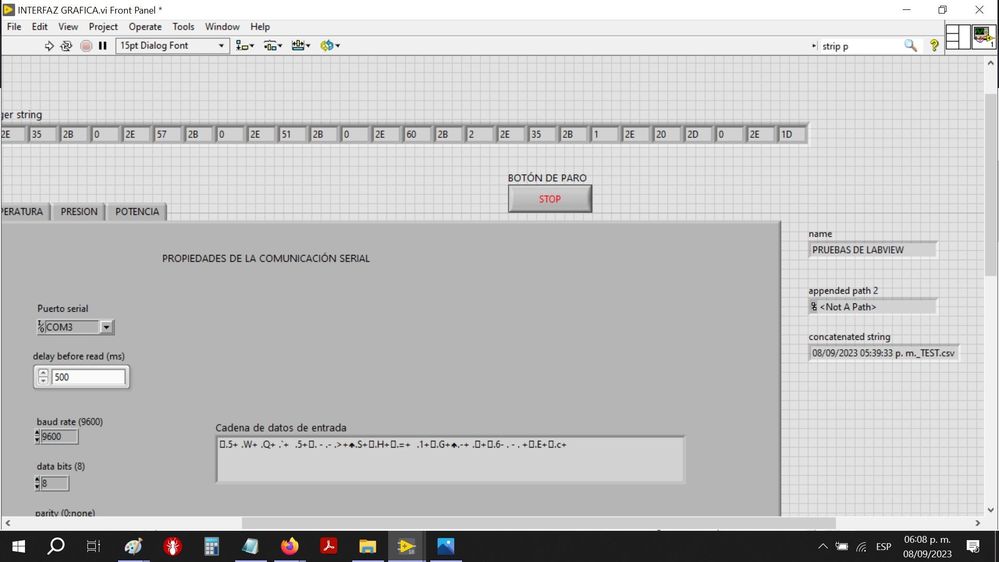Open the Project menu
999x562 pixels.
coord(103,27)
